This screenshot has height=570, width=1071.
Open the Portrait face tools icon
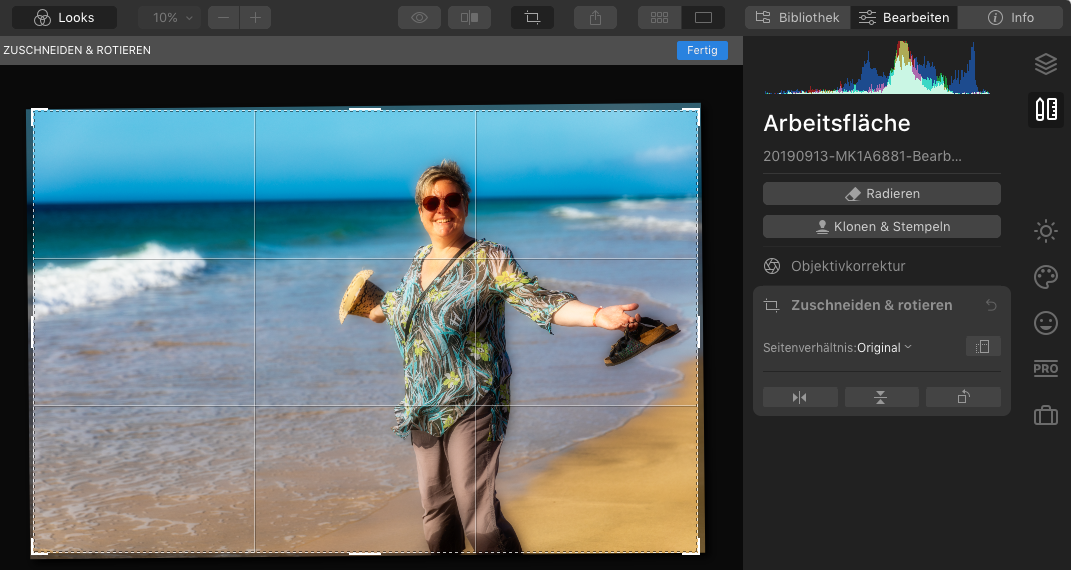click(1045, 323)
